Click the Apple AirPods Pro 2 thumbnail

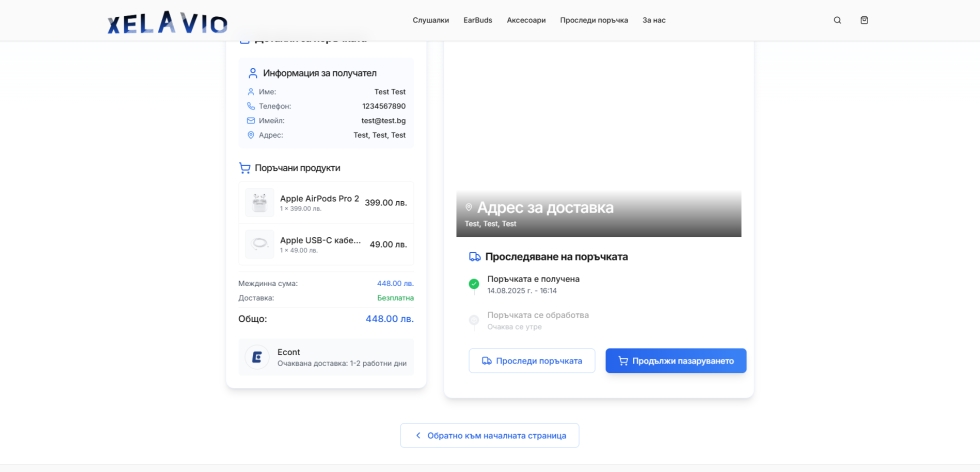[259, 203]
